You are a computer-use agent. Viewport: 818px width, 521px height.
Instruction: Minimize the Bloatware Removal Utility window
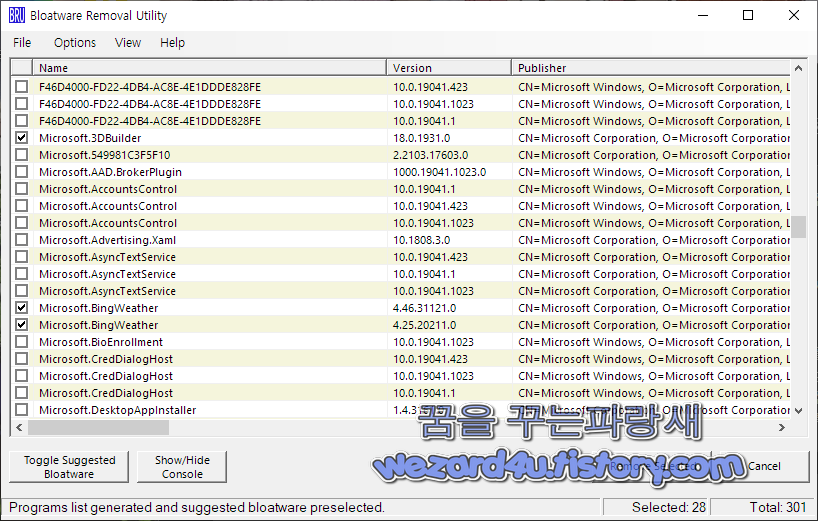click(703, 16)
